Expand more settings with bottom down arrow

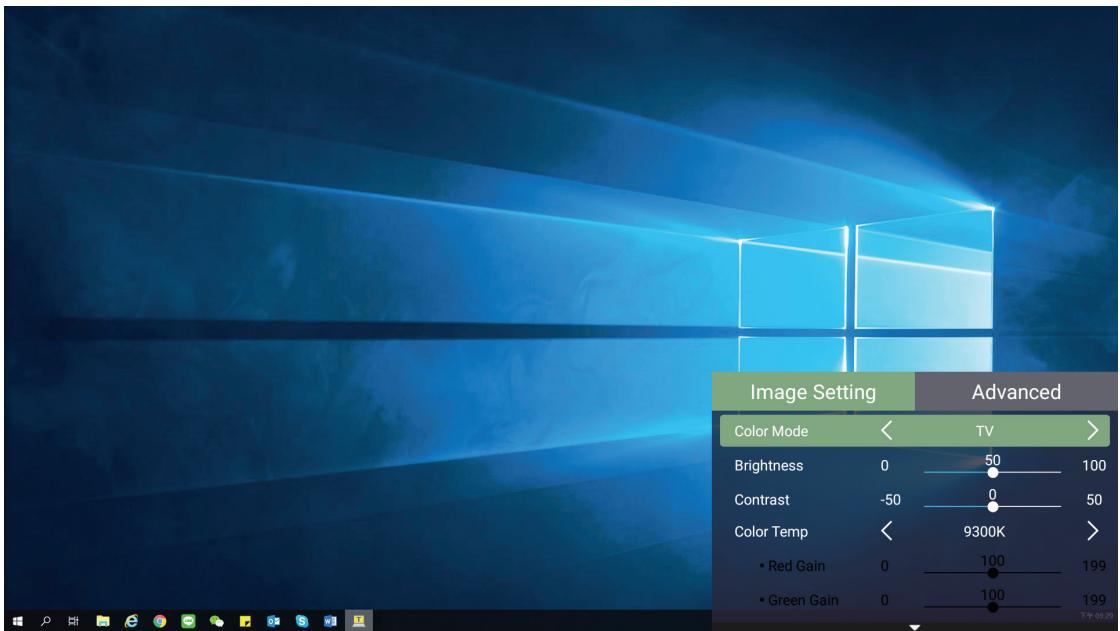(x=914, y=627)
